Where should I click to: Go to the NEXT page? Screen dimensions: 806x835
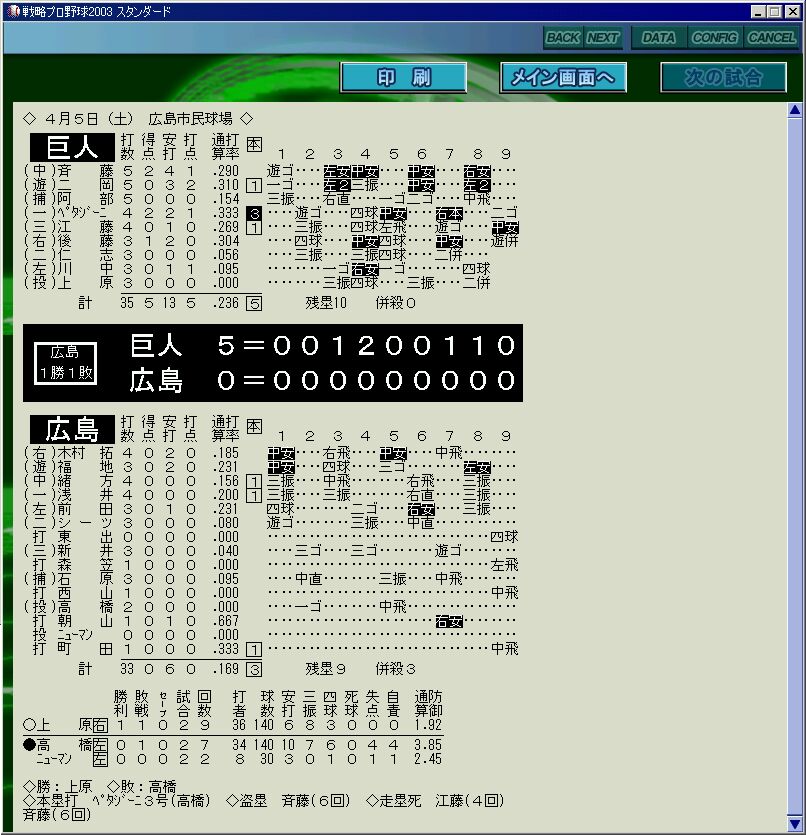coord(603,38)
